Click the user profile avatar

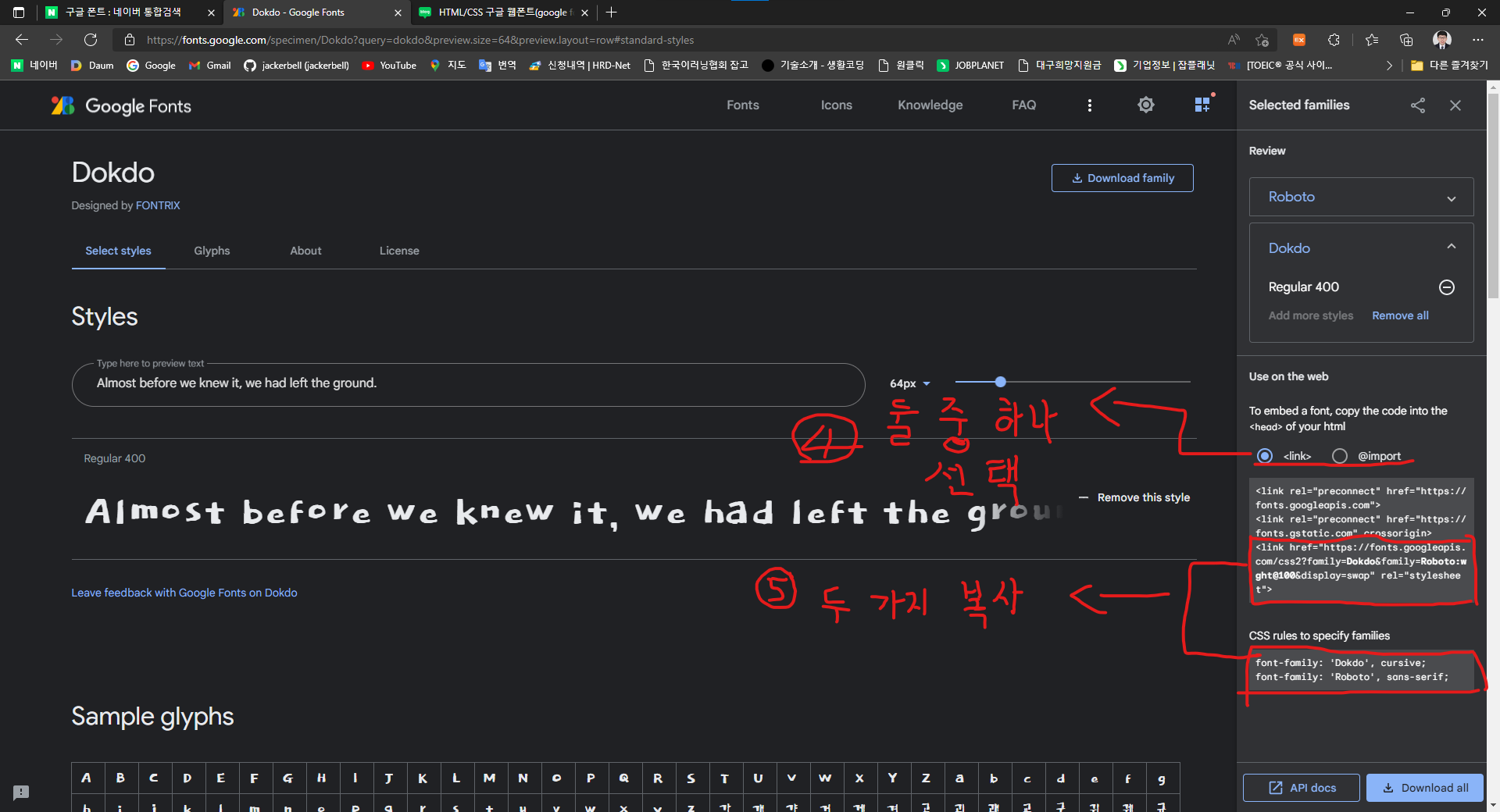coord(1442,40)
